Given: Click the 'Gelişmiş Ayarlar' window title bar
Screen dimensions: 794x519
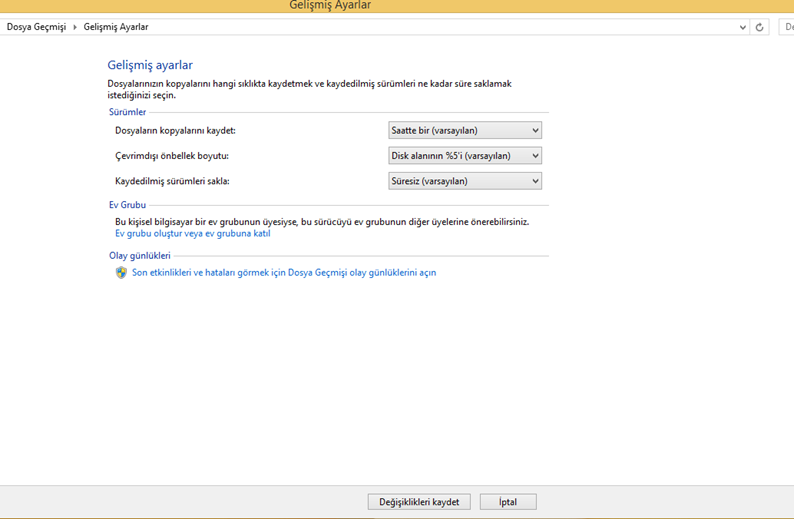Looking at the screenshot, I should pos(330,6).
